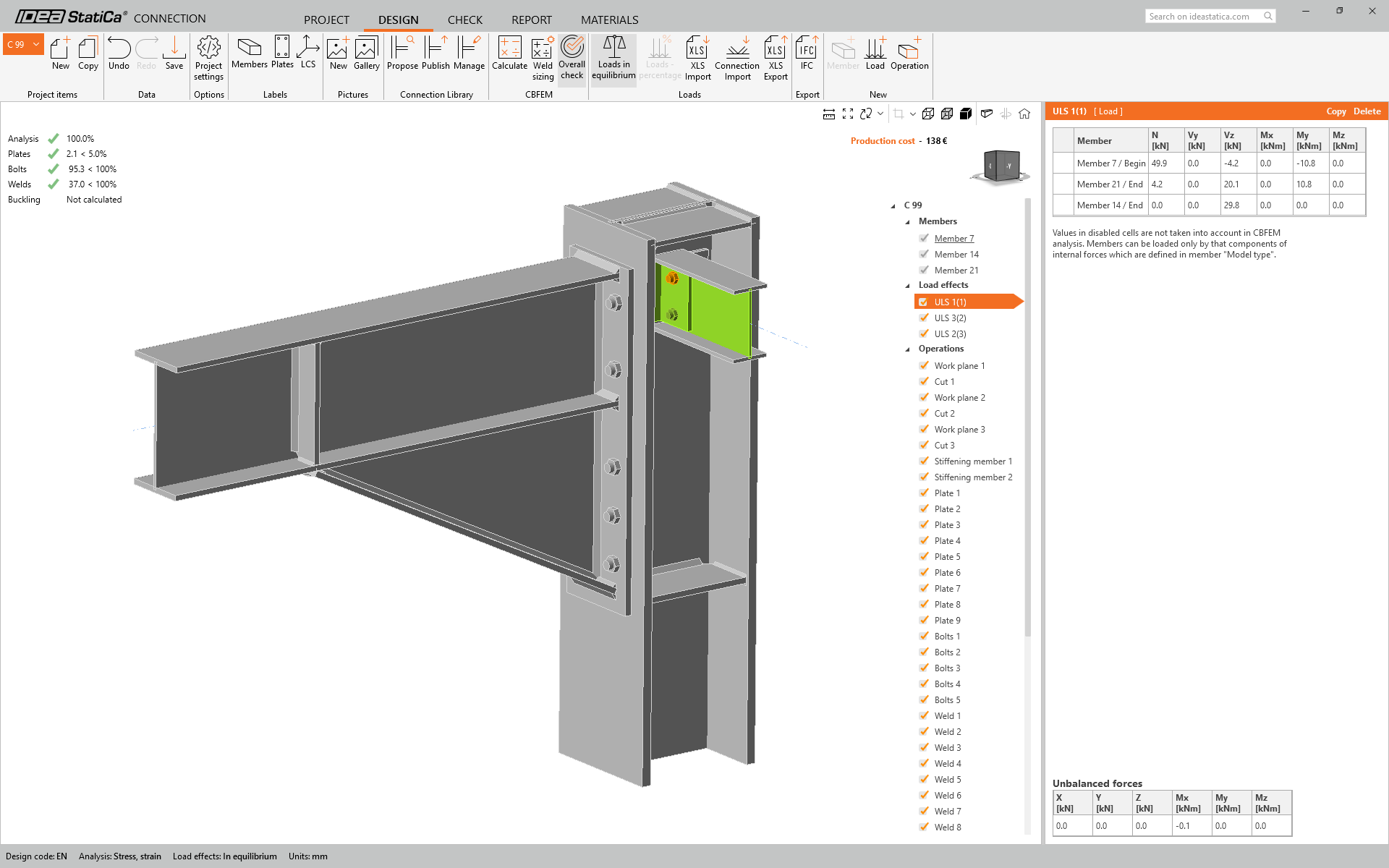Delete the ULS 1(1) load
The width and height of the screenshot is (1389, 868).
tap(1367, 111)
